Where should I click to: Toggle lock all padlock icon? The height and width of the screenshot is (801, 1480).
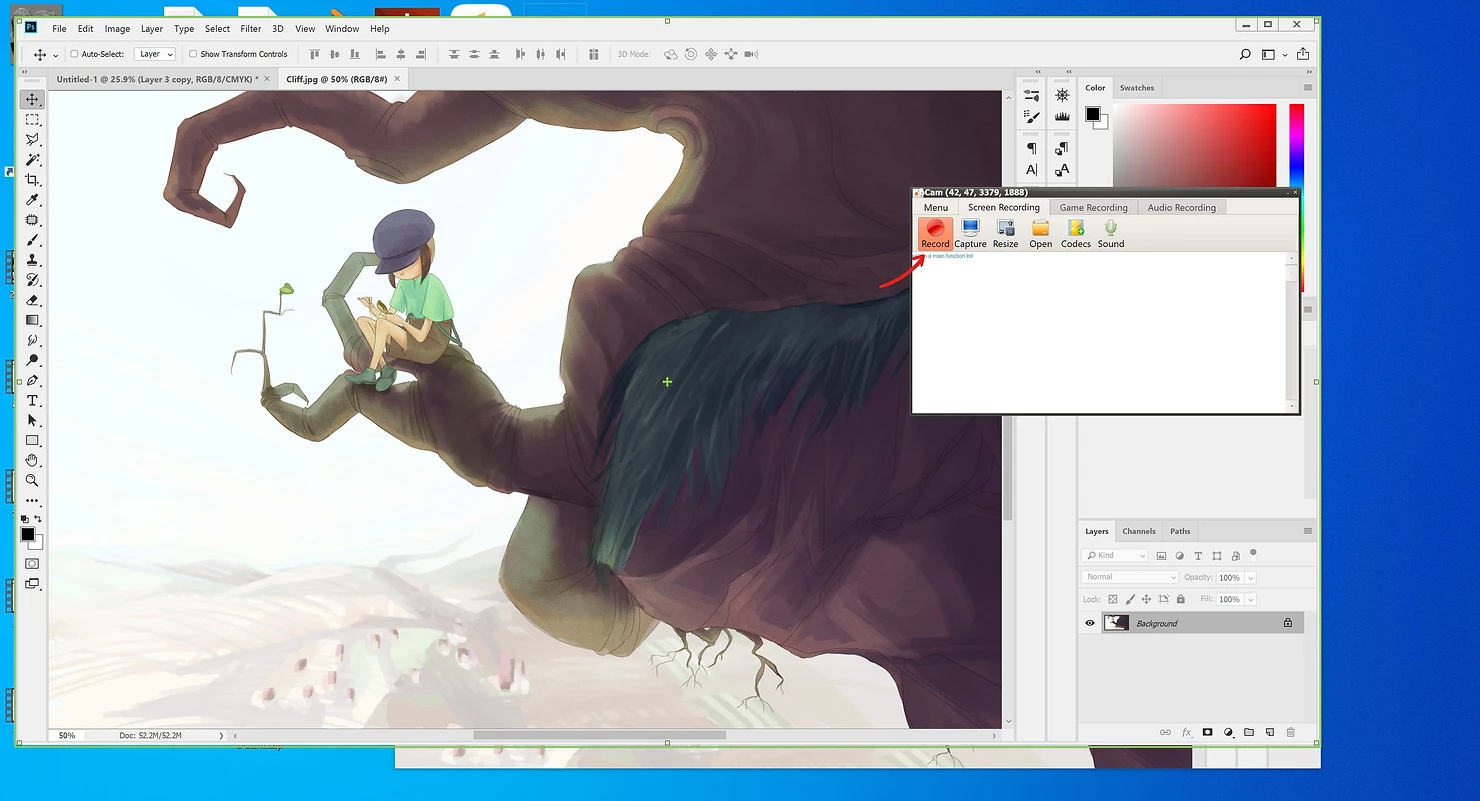[x=1181, y=599]
